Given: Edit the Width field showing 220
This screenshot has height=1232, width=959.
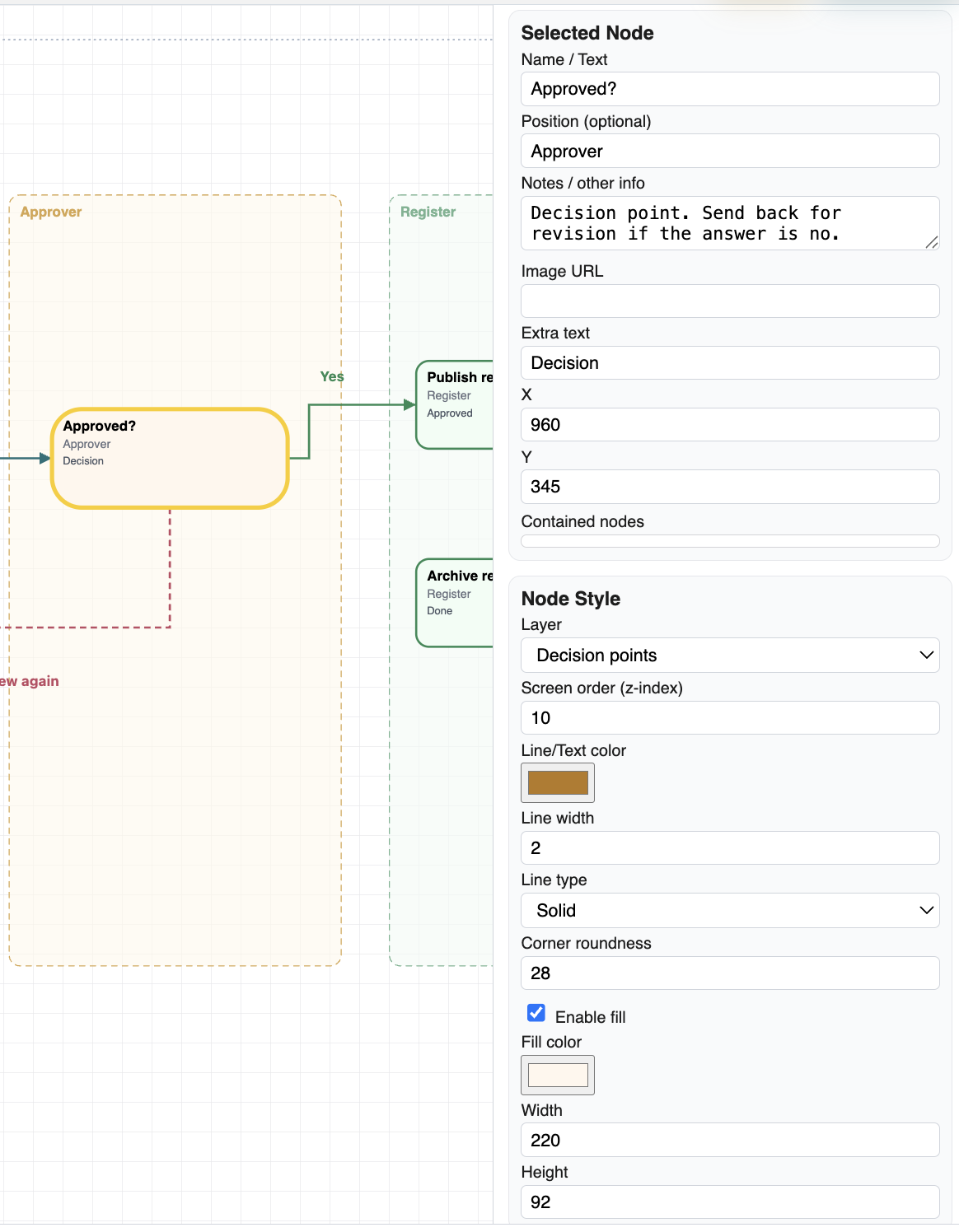Looking at the screenshot, I should (x=730, y=1141).
